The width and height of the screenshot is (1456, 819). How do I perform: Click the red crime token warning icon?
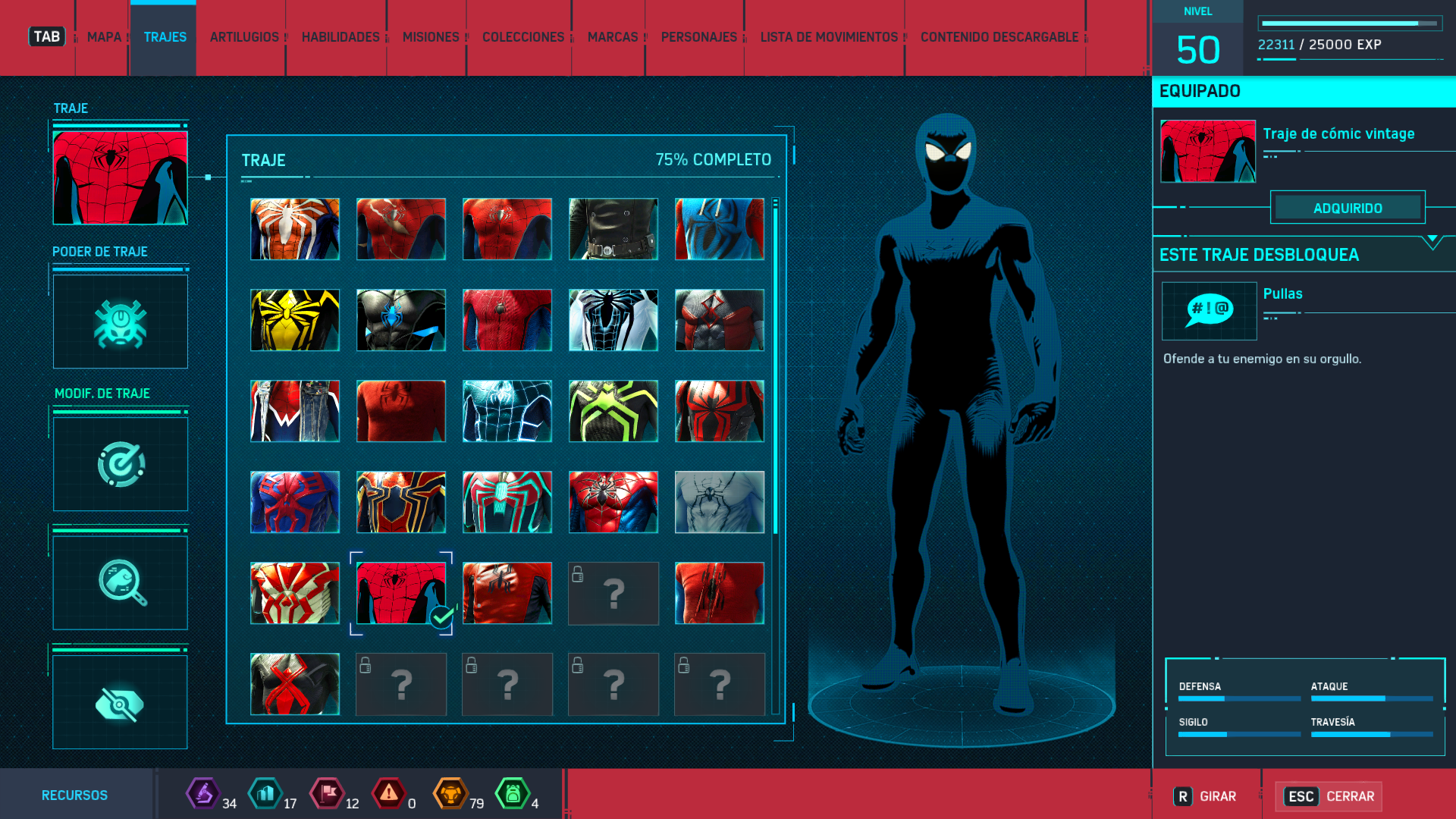tap(388, 794)
